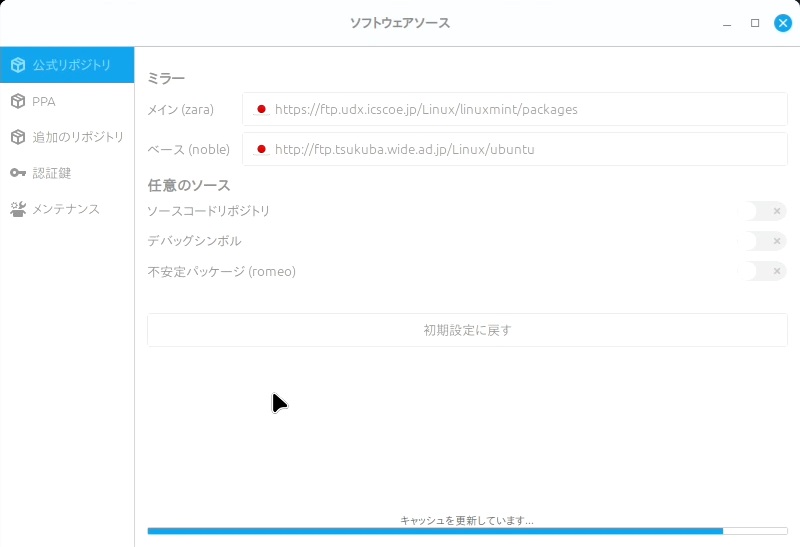Click Japan flag on base mirror

click(x=261, y=149)
